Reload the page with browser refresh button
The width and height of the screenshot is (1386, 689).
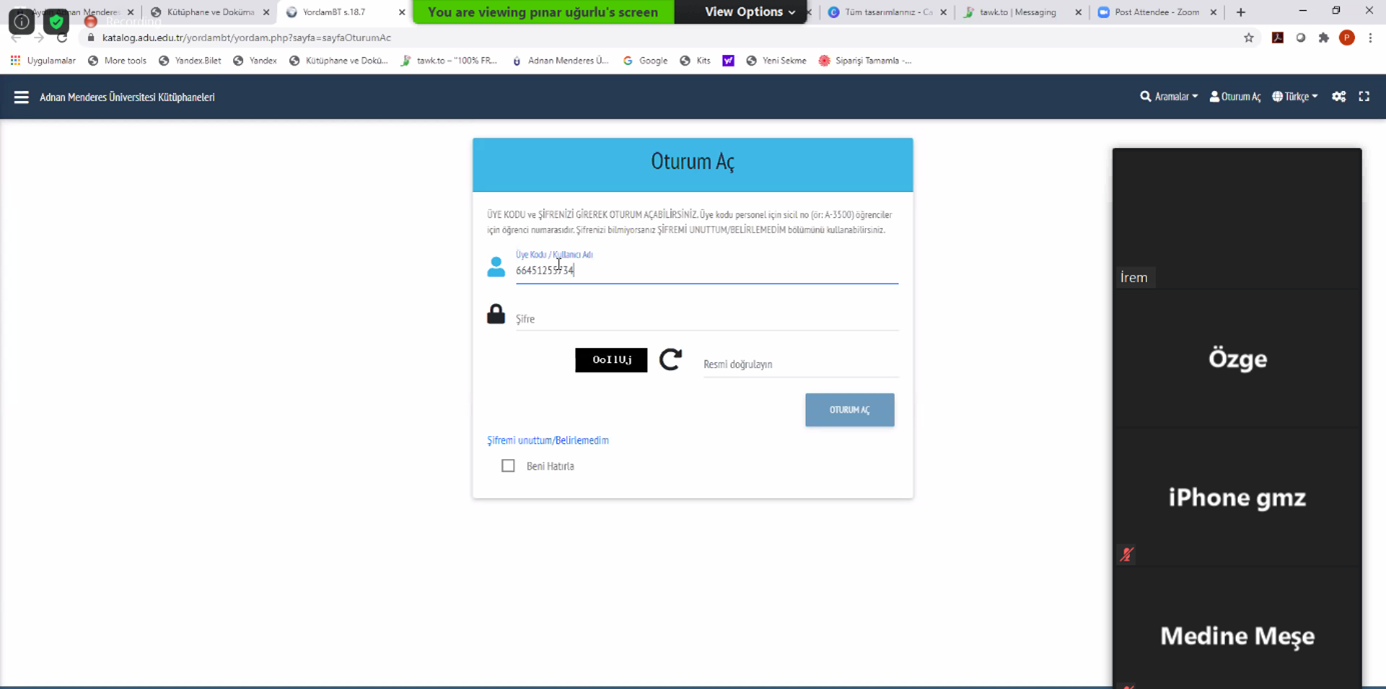pyautogui.click(x=62, y=38)
